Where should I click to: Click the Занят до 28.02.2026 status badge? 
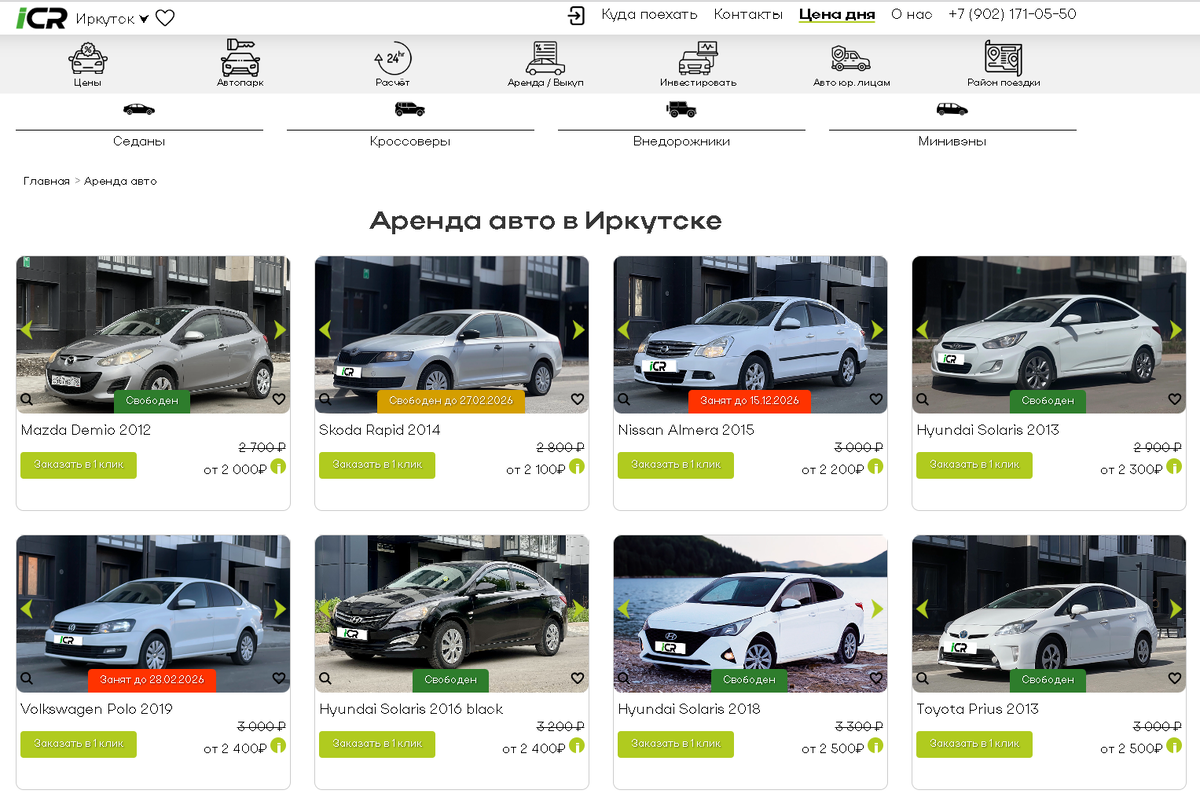click(x=152, y=680)
